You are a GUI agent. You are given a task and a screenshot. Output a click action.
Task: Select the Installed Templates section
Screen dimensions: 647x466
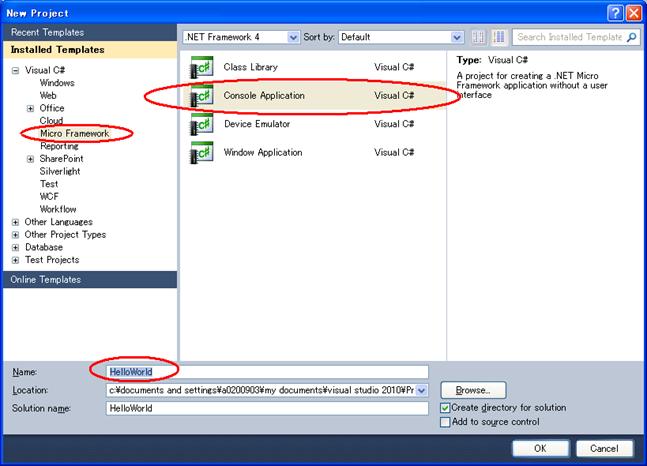click(x=90, y=50)
